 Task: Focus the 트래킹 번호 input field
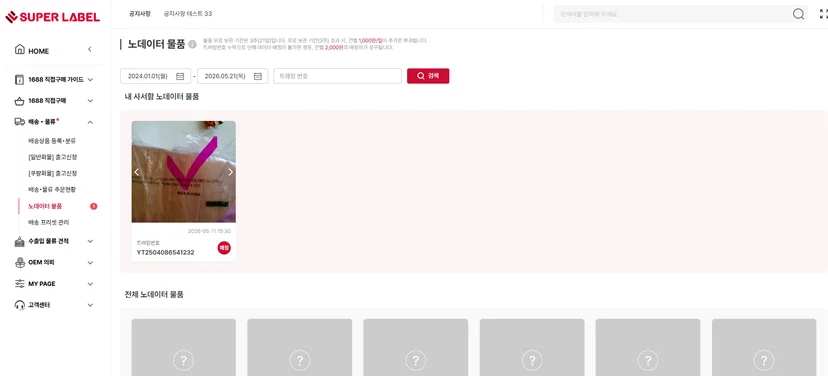point(337,76)
